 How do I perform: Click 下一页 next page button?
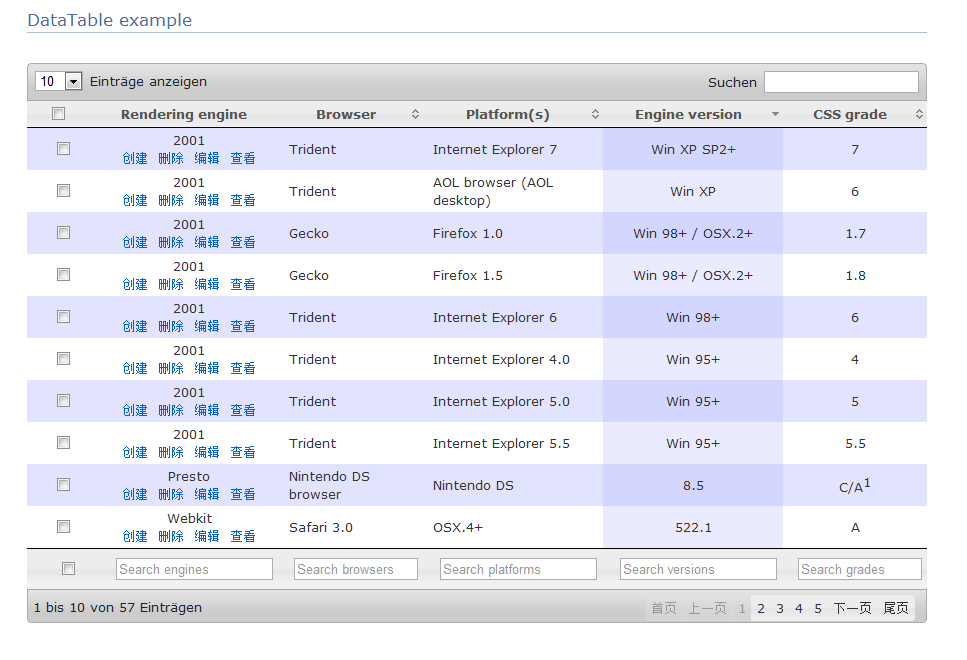(852, 608)
